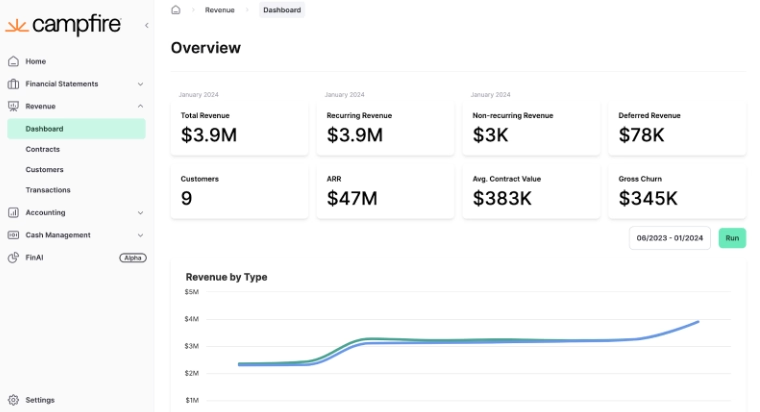Click the Financial Statements briefcase icon
Viewport: 760px width, 412px height.
tap(14, 84)
